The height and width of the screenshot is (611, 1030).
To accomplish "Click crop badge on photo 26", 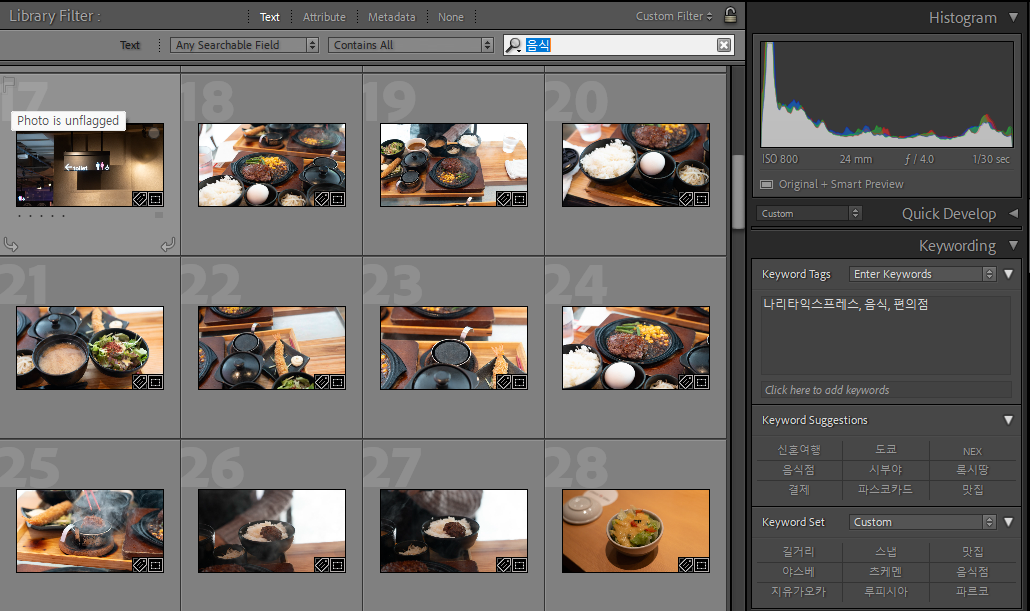I will 338,564.
